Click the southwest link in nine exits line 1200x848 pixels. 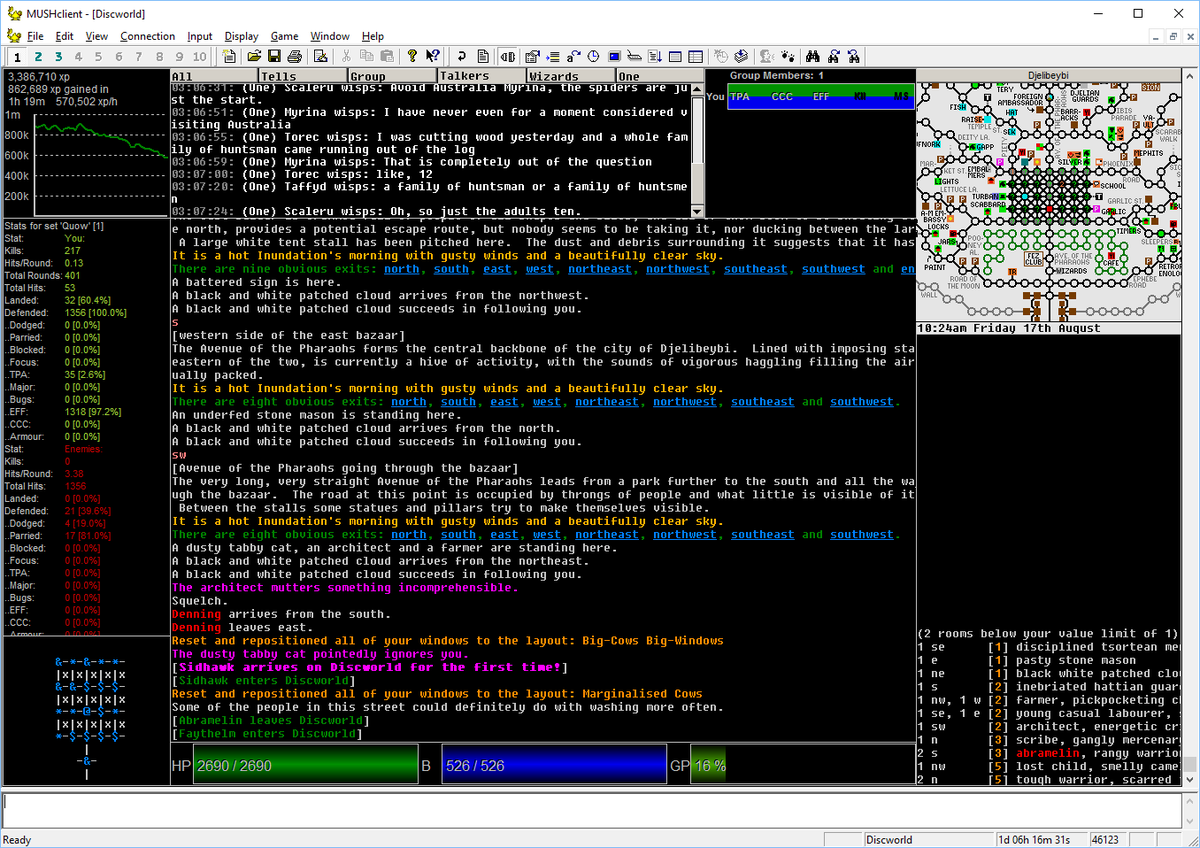[833, 269]
